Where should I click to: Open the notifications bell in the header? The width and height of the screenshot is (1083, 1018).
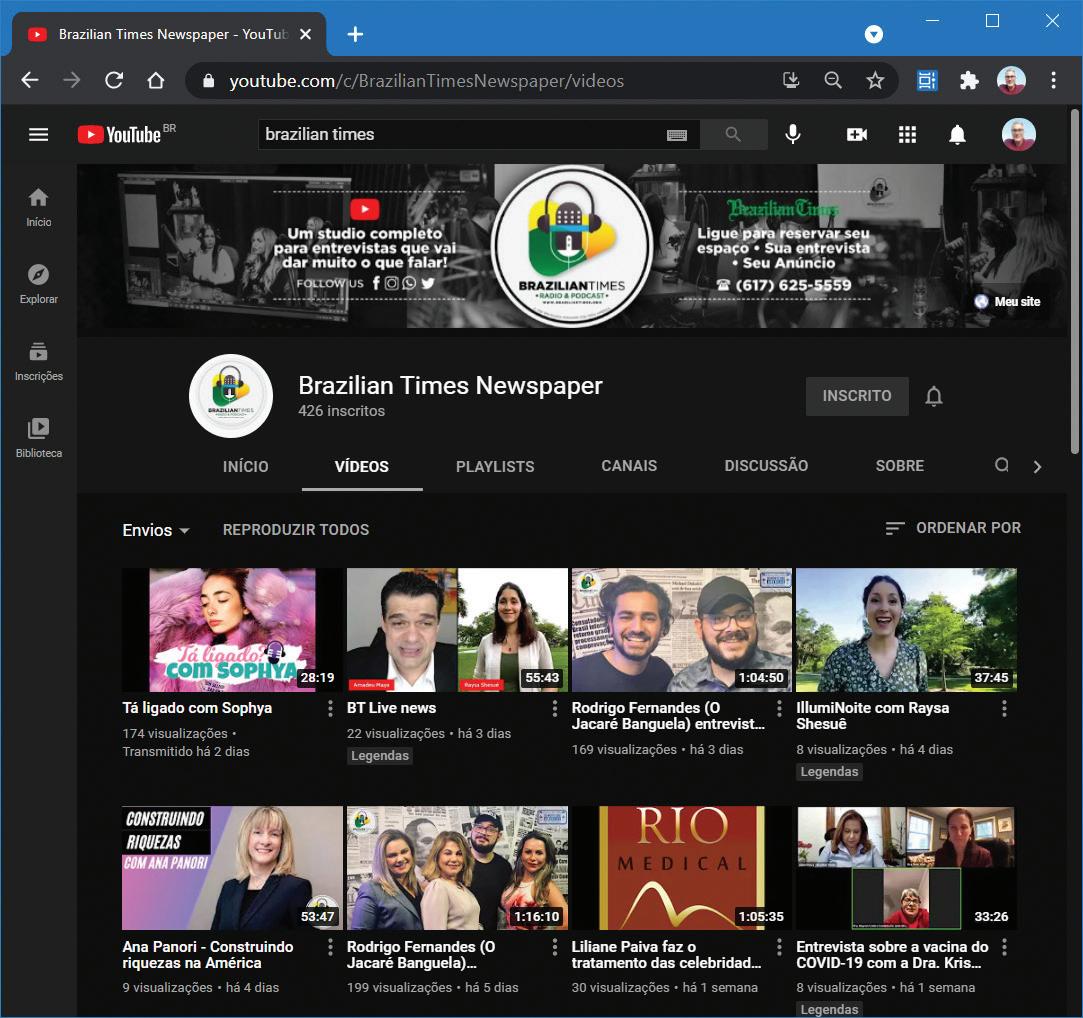[957, 134]
